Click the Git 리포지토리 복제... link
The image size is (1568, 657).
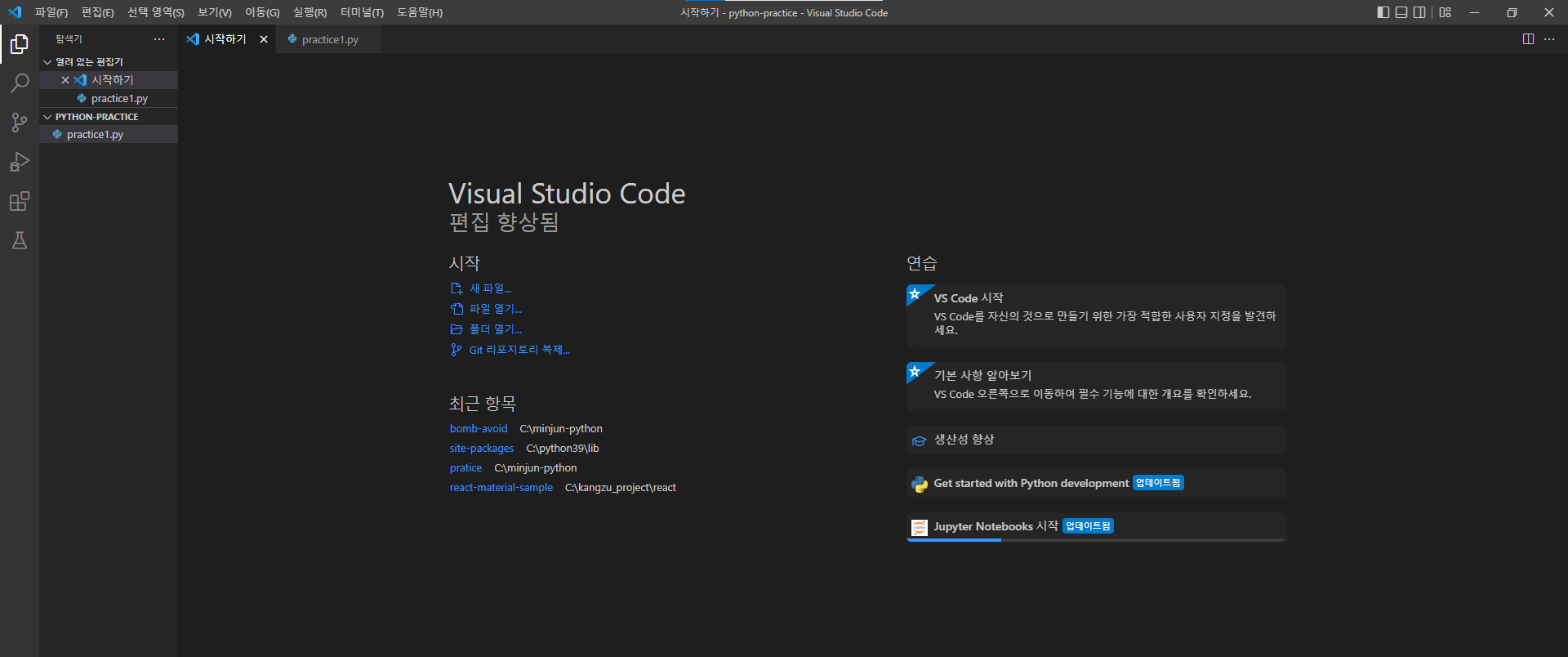pos(519,350)
